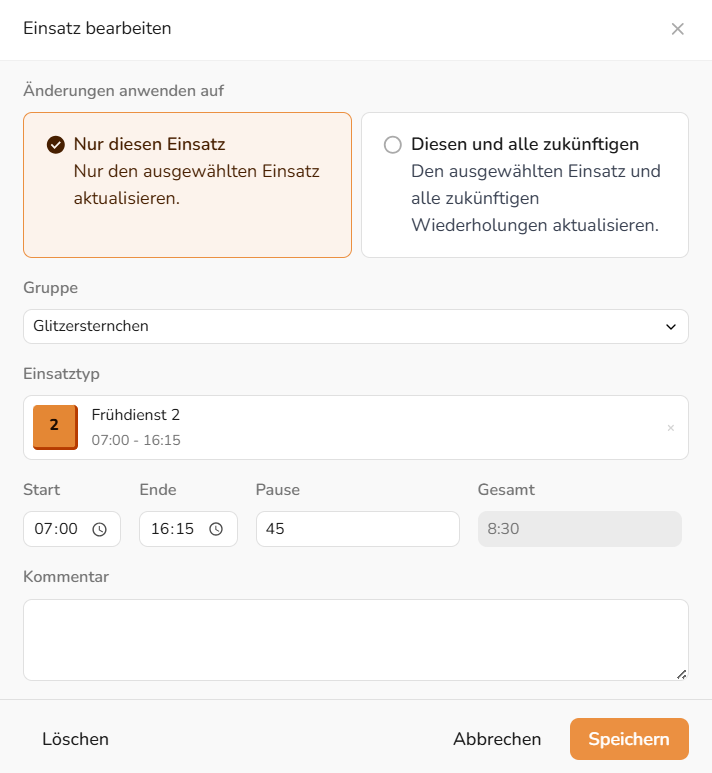Click the Pause input showing 45

[357, 529]
